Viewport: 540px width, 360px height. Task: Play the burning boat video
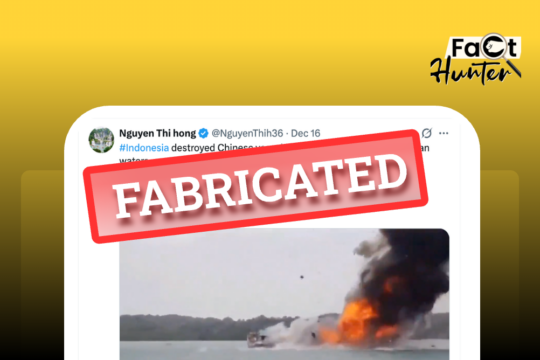(x=284, y=294)
